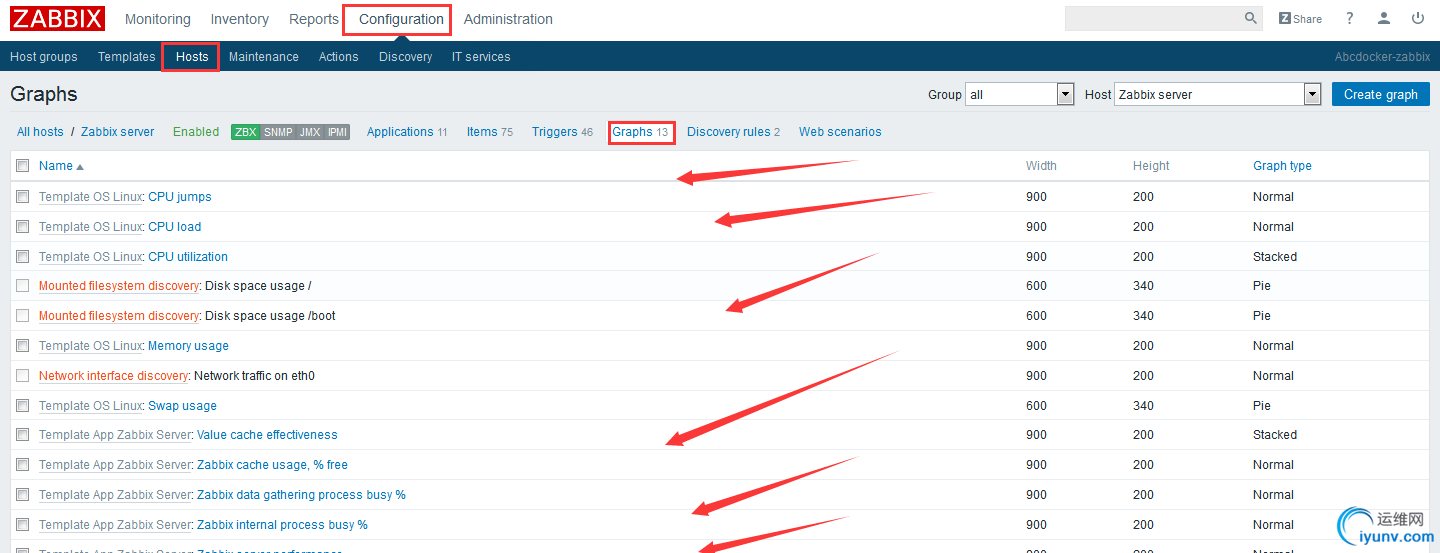Viewport: 1440px width, 553px height.
Task: Open the Monitoring menu
Action: (x=157, y=19)
